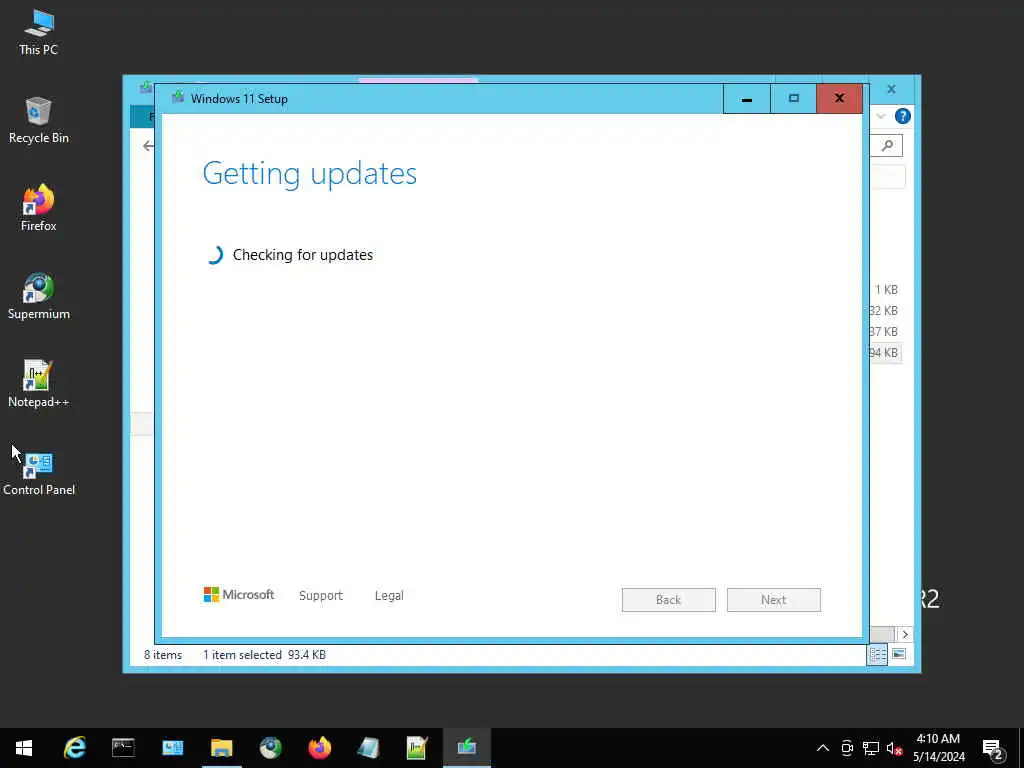1024x768 pixels.
Task: Go back in File Explorer
Action: click(x=148, y=146)
